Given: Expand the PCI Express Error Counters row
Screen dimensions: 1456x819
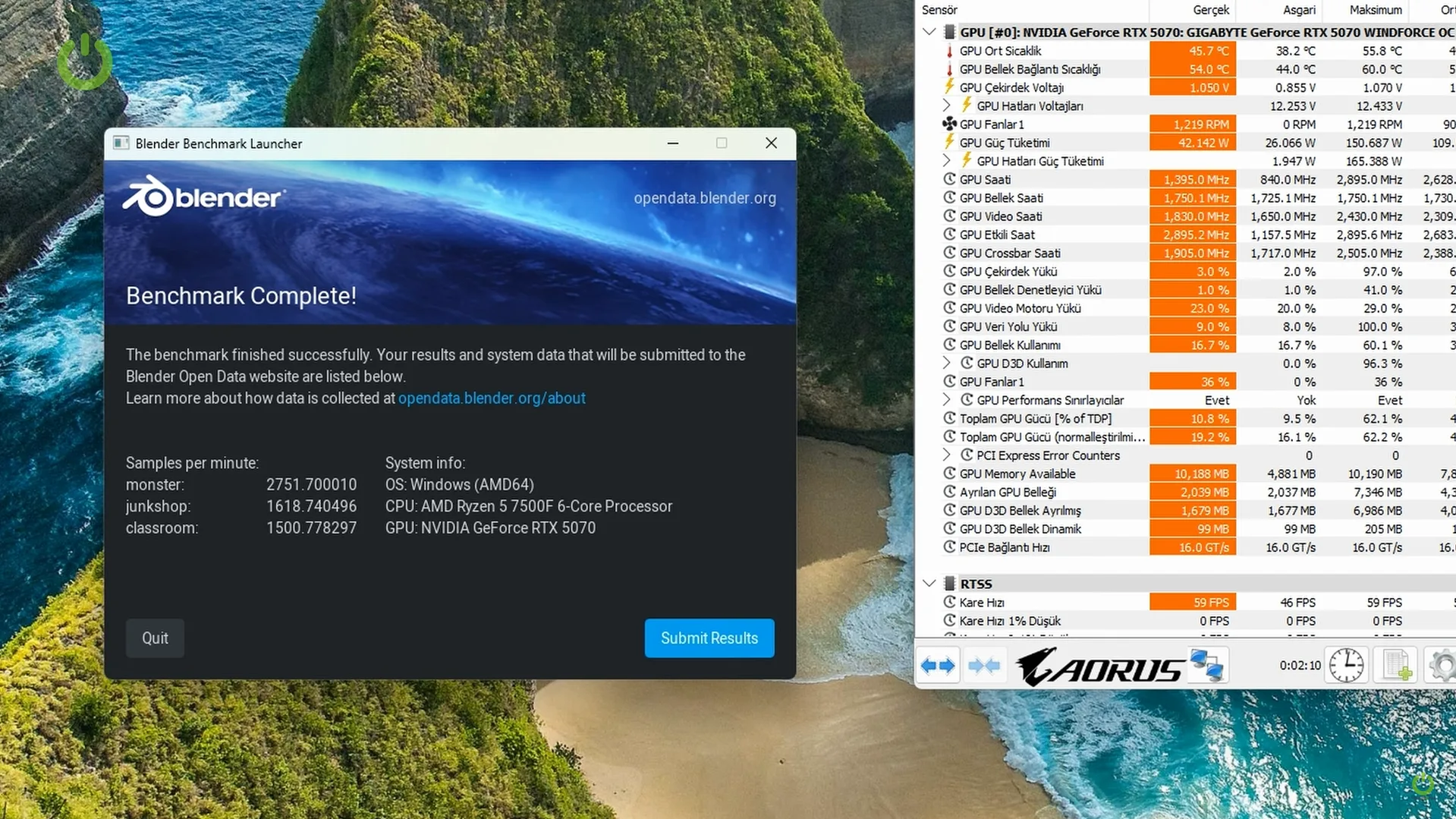Looking at the screenshot, I should tap(946, 455).
